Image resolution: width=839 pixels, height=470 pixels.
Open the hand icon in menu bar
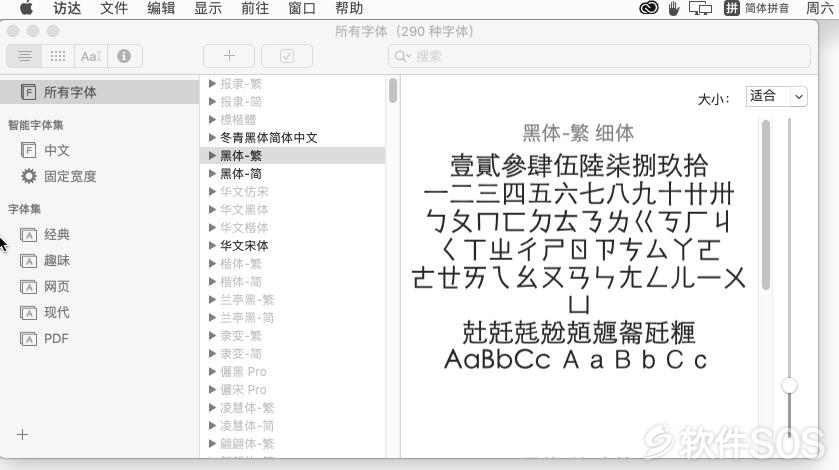pyautogui.click(x=674, y=8)
